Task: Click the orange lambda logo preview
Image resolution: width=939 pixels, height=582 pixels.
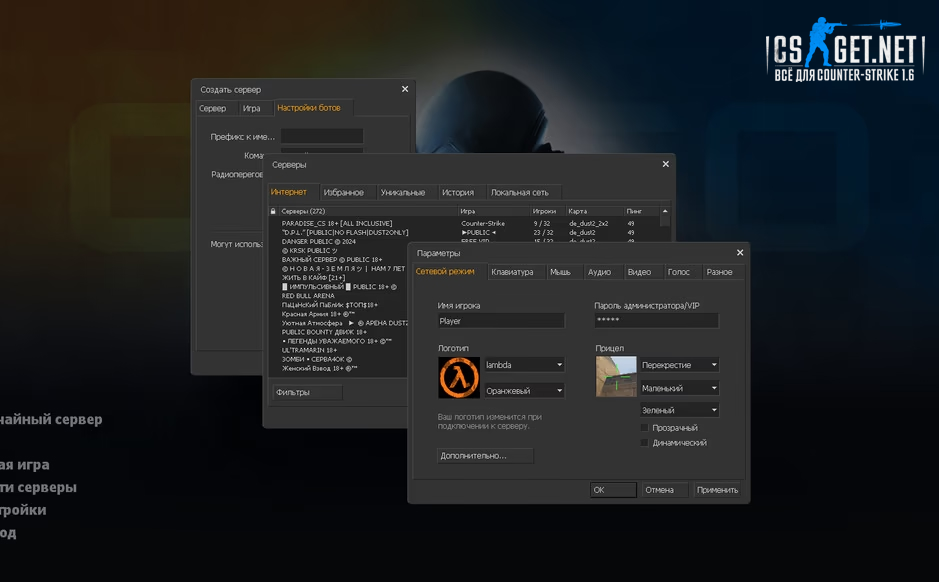Action: [x=459, y=378]
